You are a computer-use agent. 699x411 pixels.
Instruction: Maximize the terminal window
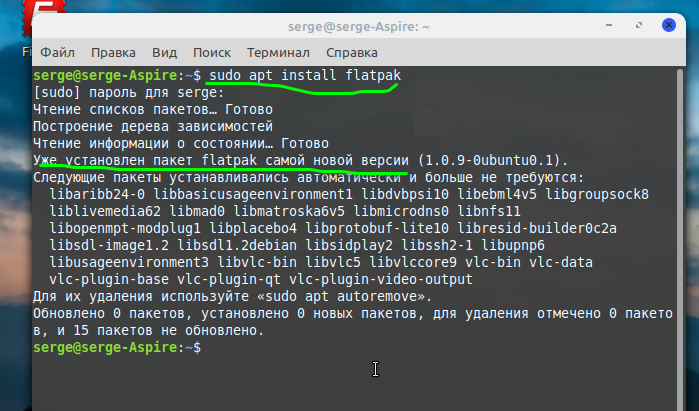[x=639, y=25]
